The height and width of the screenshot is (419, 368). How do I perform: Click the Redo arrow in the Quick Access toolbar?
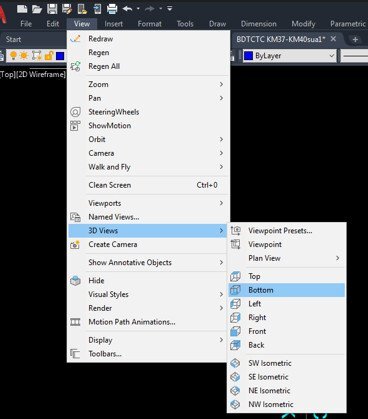pyautogui.click(x=150, y=9)
